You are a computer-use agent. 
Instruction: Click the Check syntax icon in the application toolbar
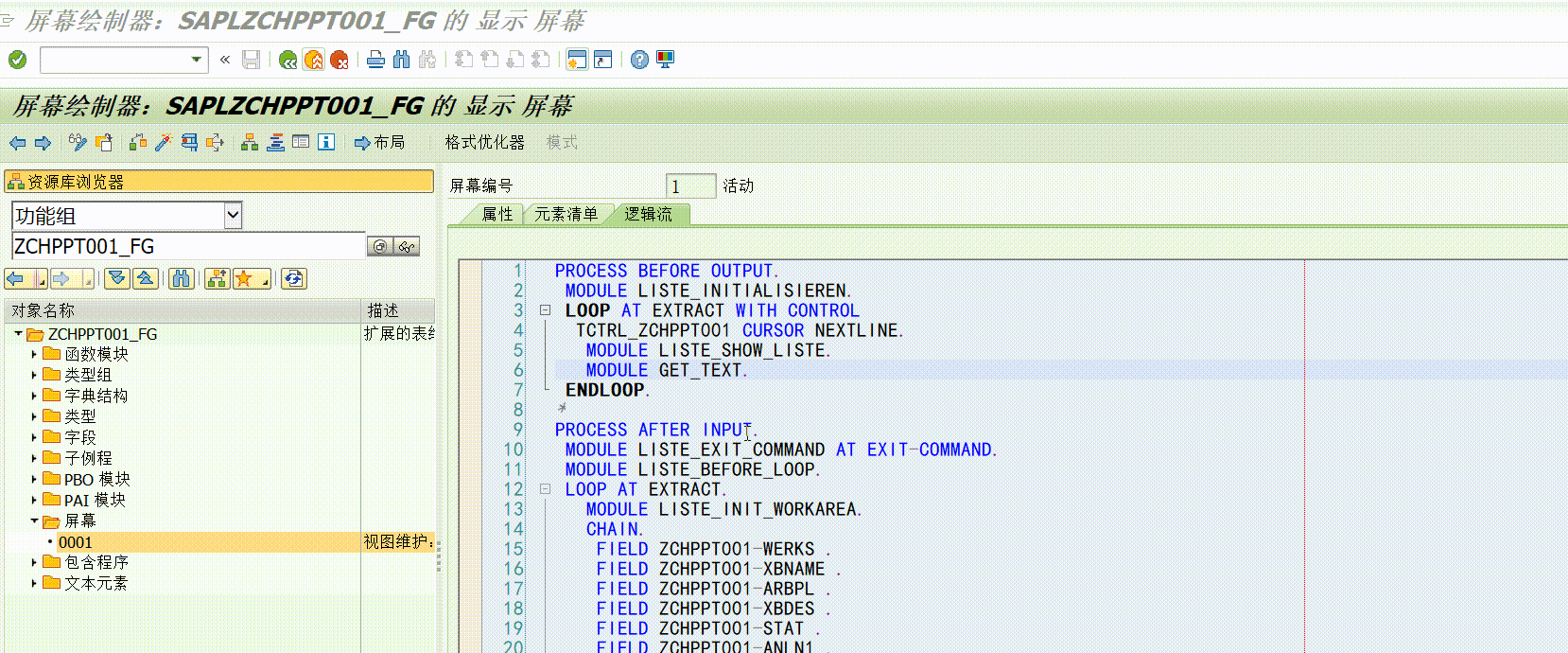tap(138, 143)
